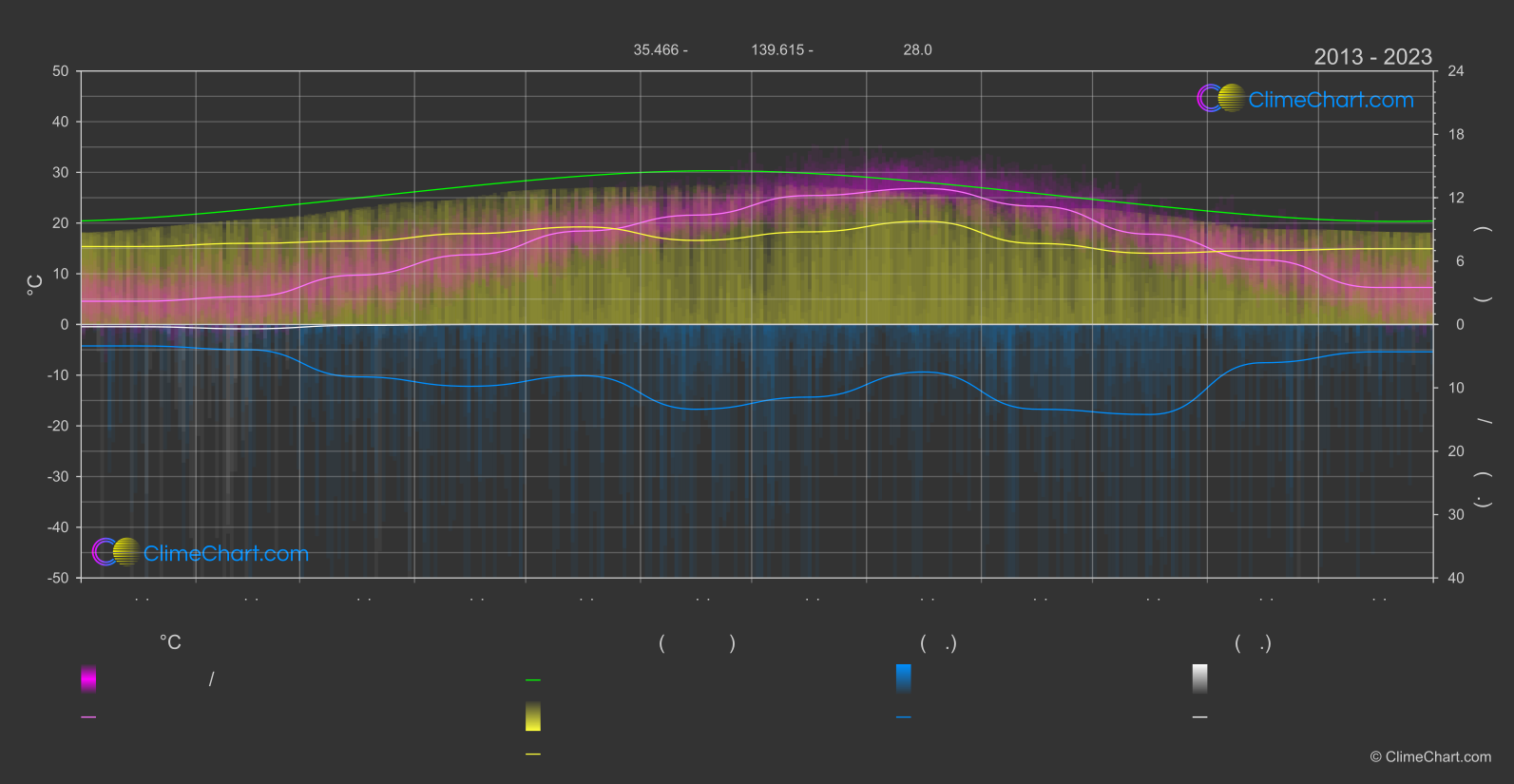Click the slash in the magenta legend label
This screenshot has height=784, width=1514.
(211, 679)
